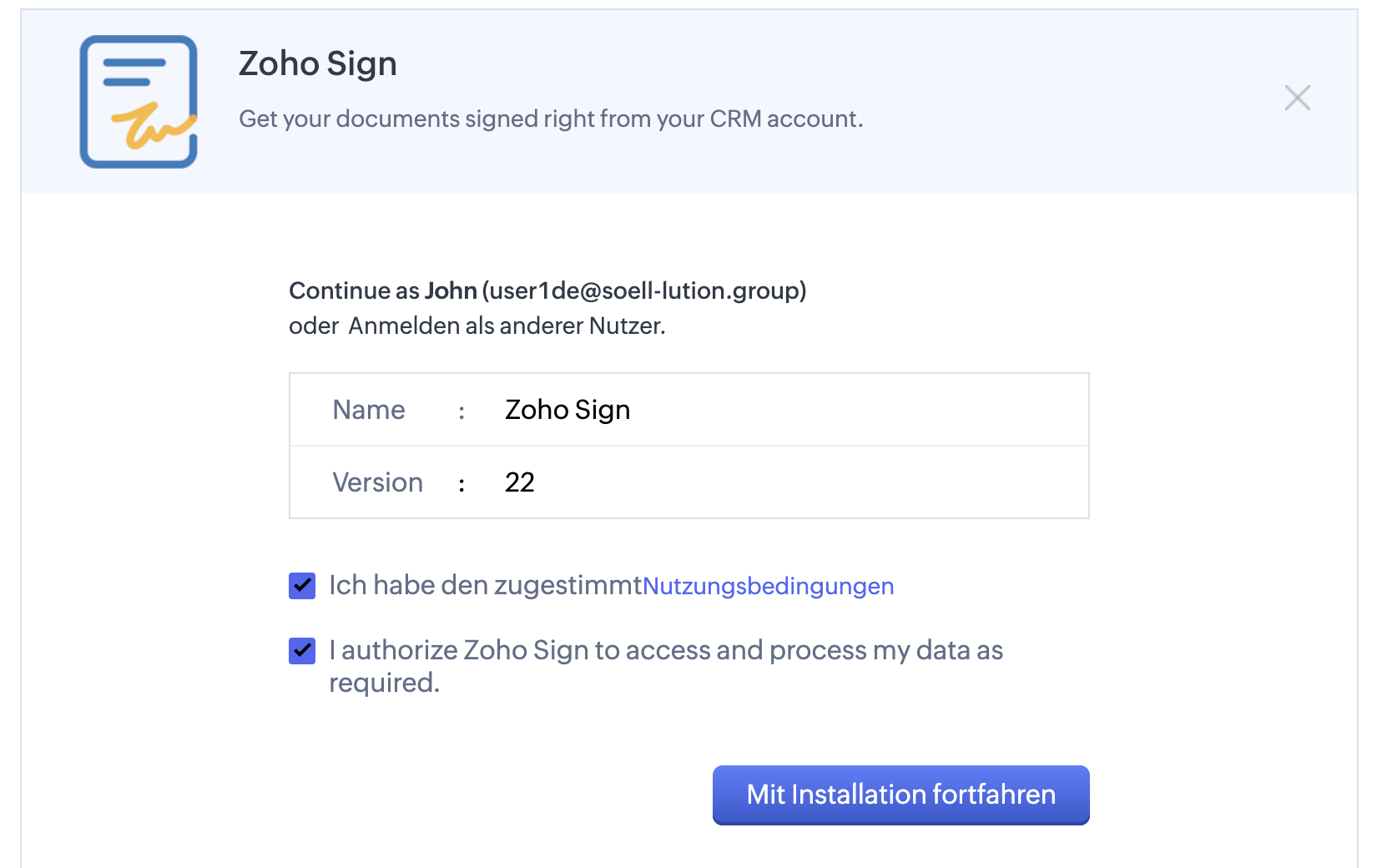Uncheck the Nutzungsbedingungen agreement checkbox
1377x868 pixels.
[302, 586]
